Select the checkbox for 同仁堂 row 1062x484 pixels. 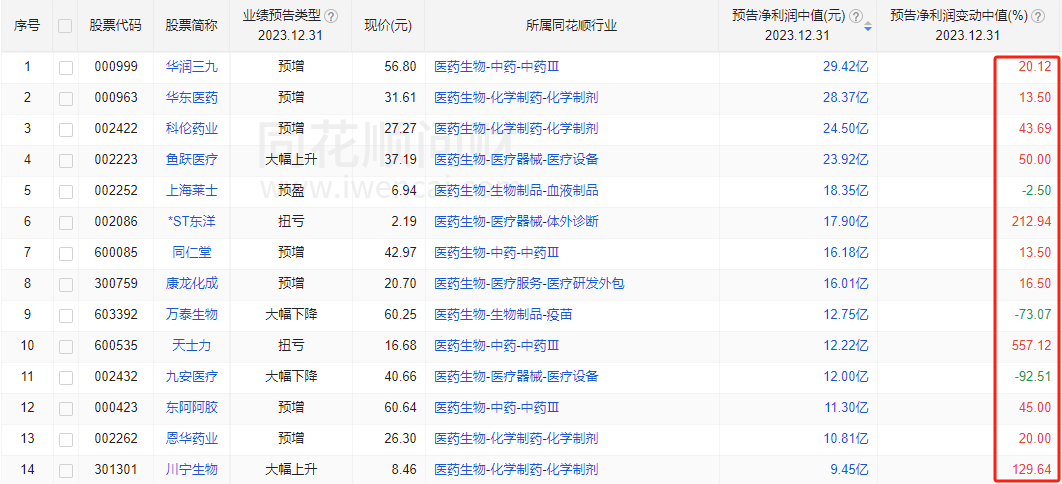coord(65,253)
